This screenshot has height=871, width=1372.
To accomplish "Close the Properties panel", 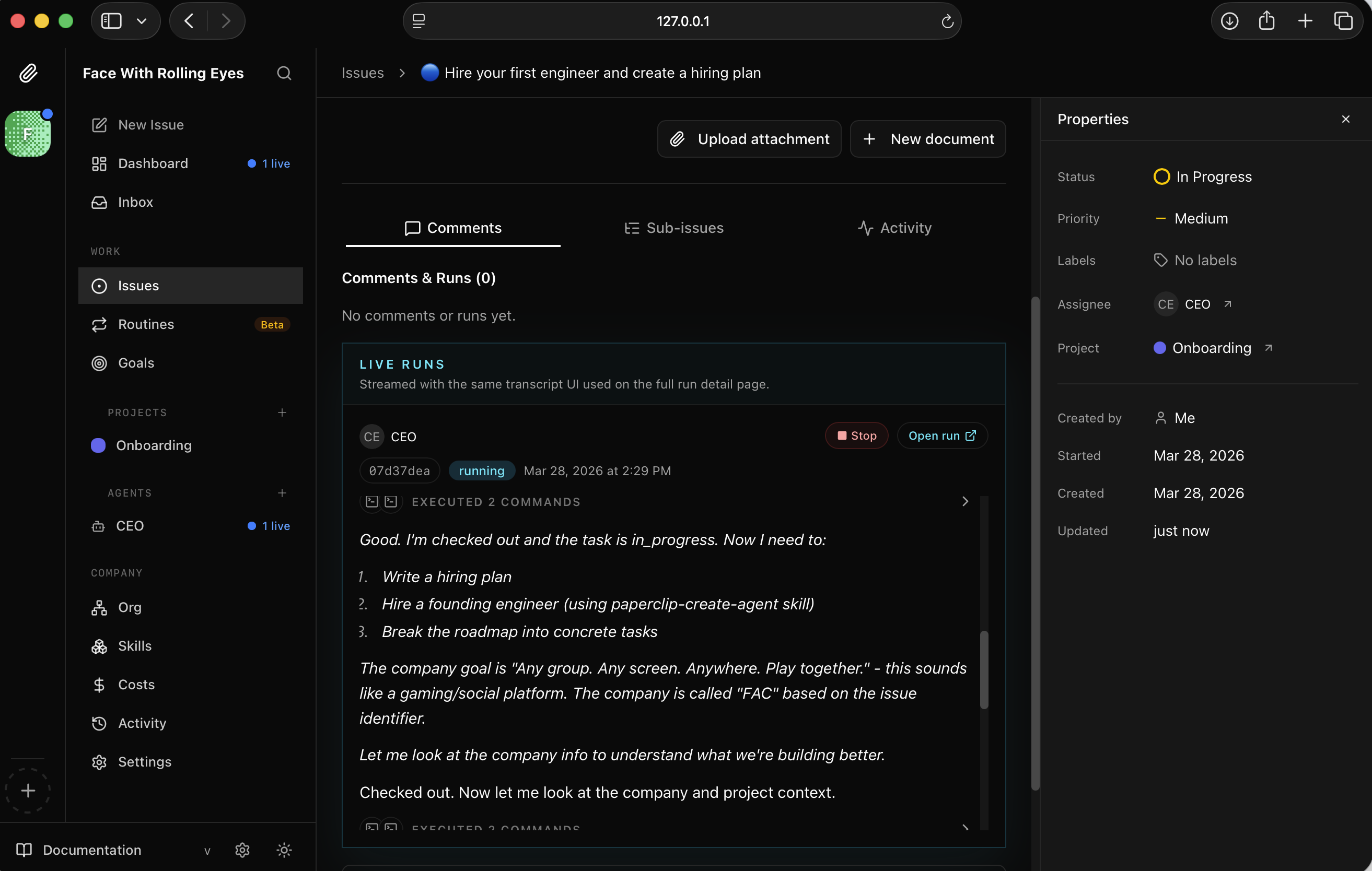I will tap(1345, 119).
